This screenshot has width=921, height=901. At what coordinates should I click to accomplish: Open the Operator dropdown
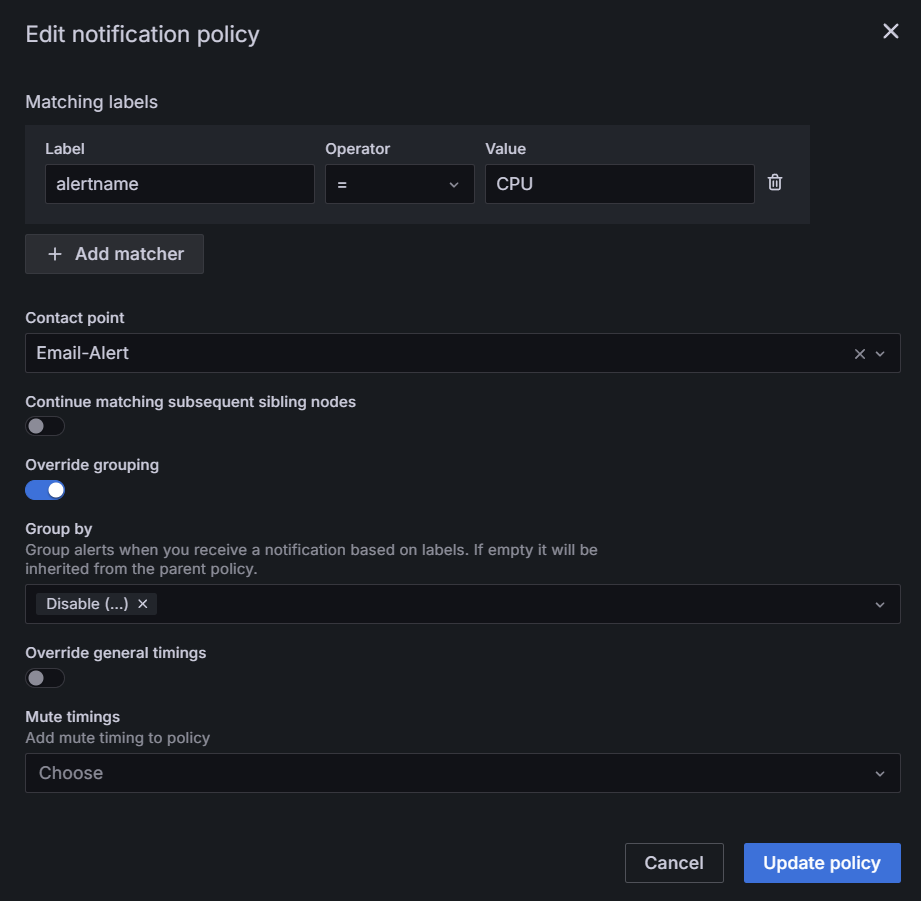pos(399,184)
